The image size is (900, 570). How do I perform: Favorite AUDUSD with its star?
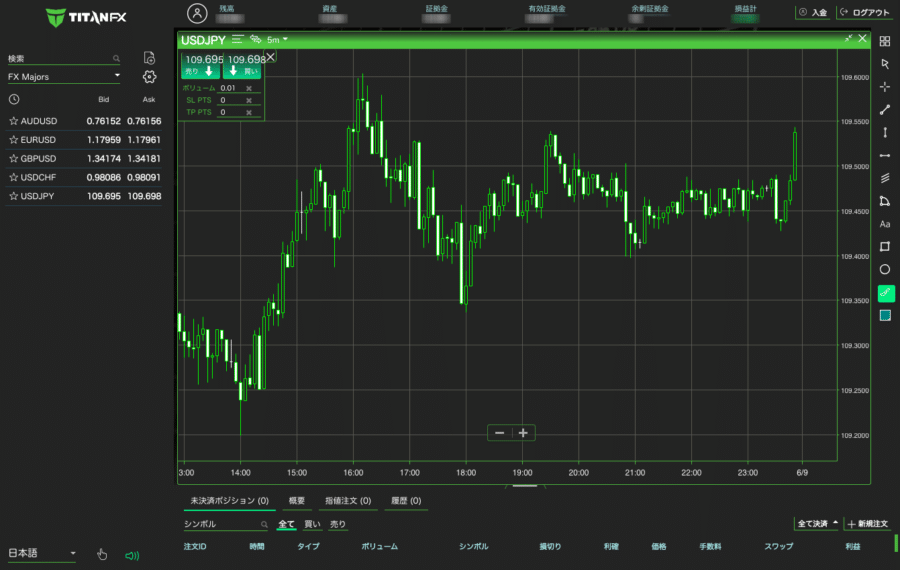[x=14, y=121]
